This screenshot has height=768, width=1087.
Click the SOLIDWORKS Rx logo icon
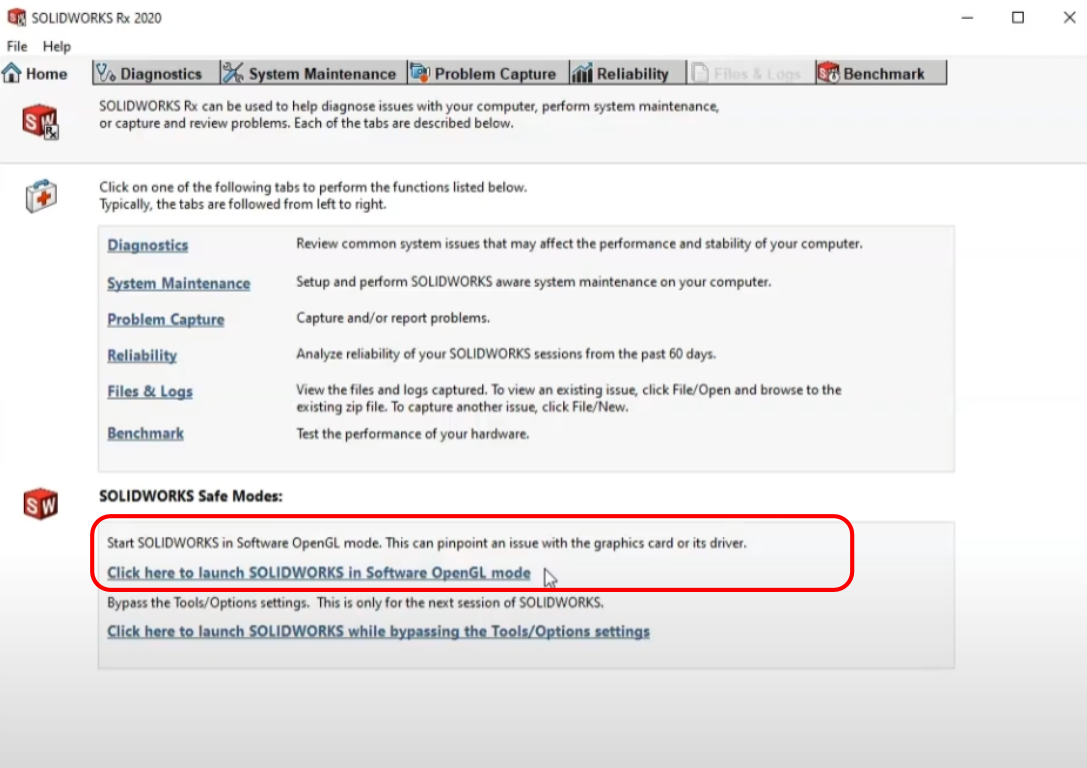click(x=40, y=122)
